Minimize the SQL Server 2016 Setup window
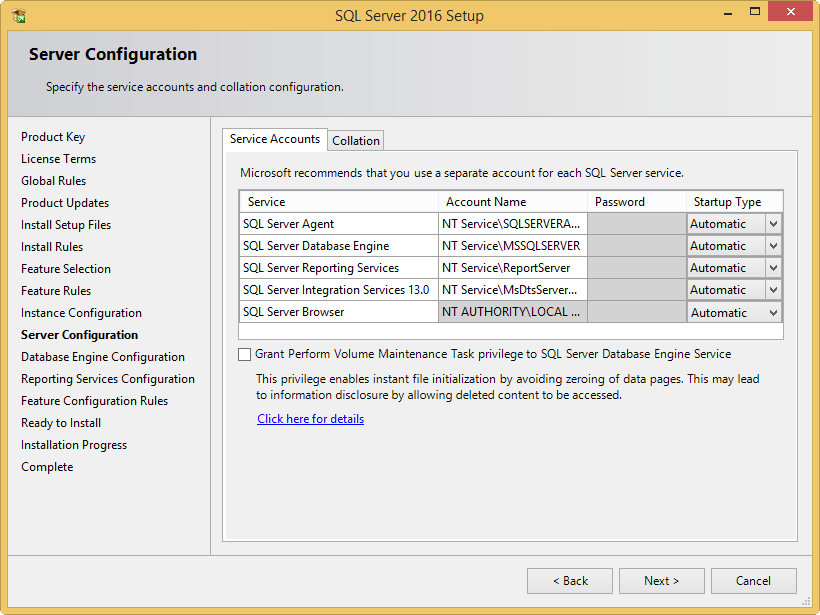This screenshot has width=820, height=615. click(x=727, y=13)
